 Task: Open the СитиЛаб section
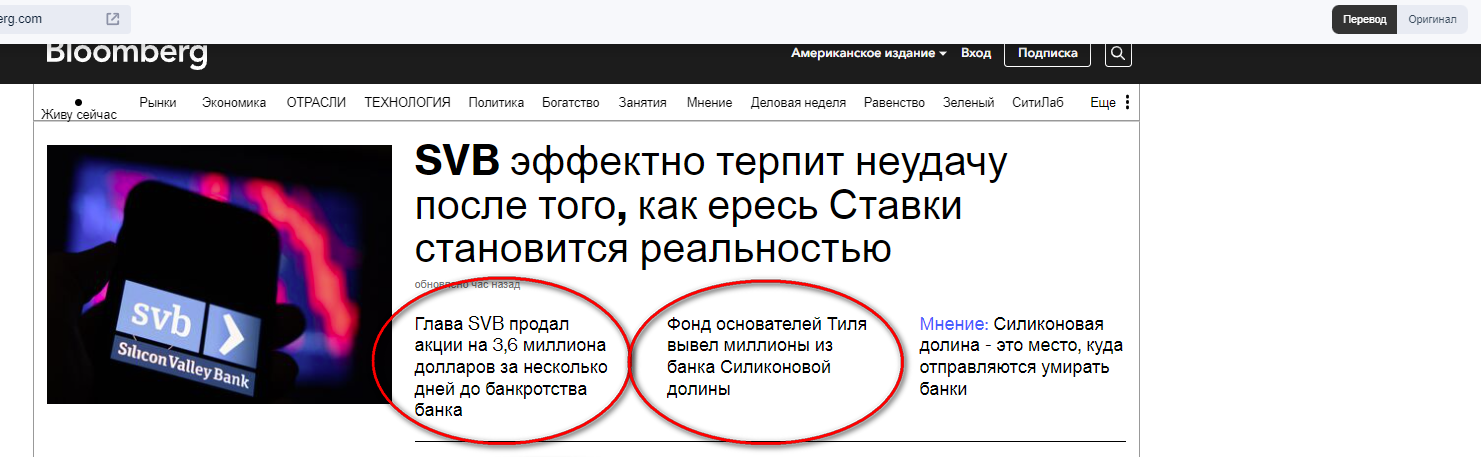click(x=1038, y=102)
